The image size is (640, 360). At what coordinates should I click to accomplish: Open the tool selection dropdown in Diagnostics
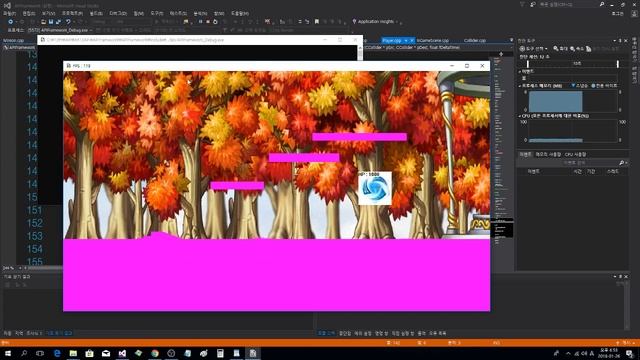coord(533,49)
